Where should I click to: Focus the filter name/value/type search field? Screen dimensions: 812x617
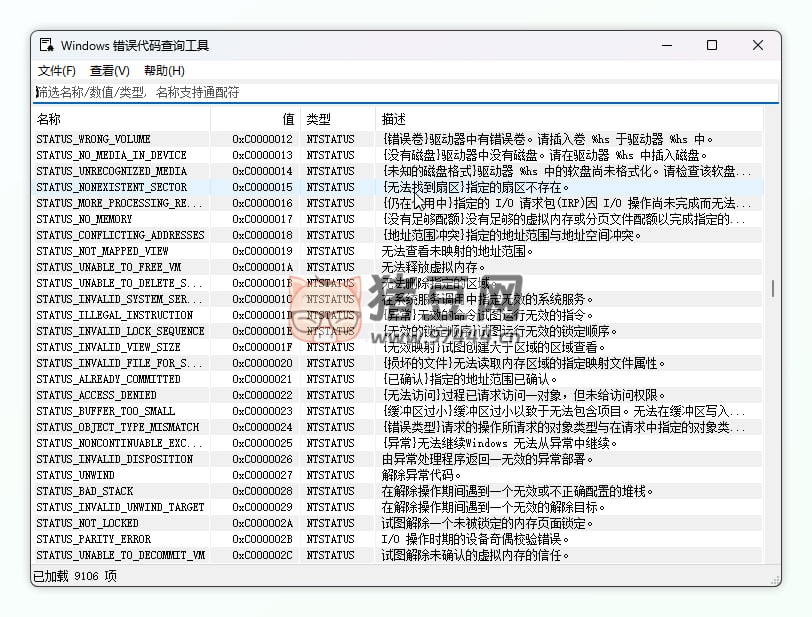[x=400, y=92]
